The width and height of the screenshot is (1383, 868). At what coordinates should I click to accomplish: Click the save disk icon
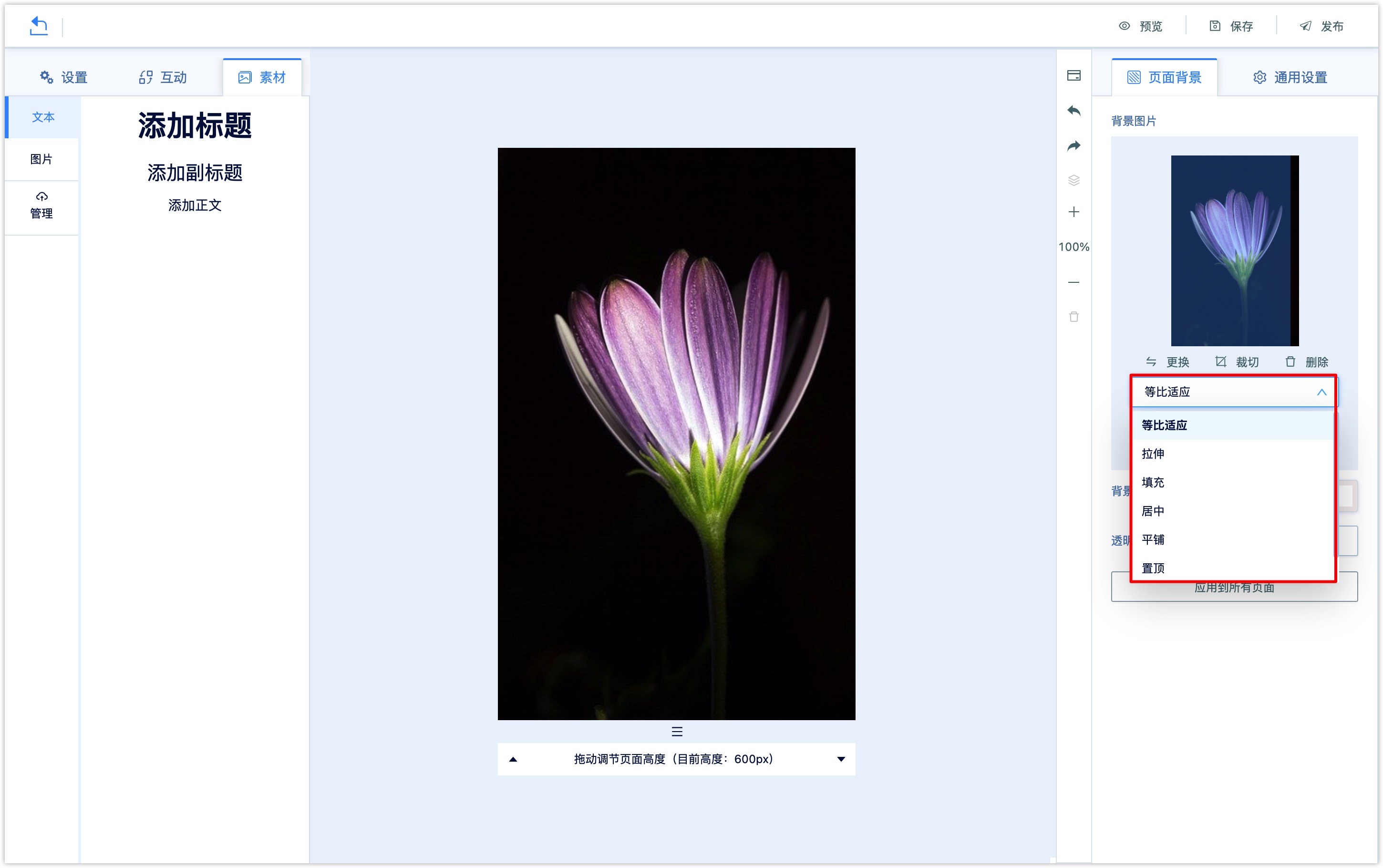(1215, 26)
